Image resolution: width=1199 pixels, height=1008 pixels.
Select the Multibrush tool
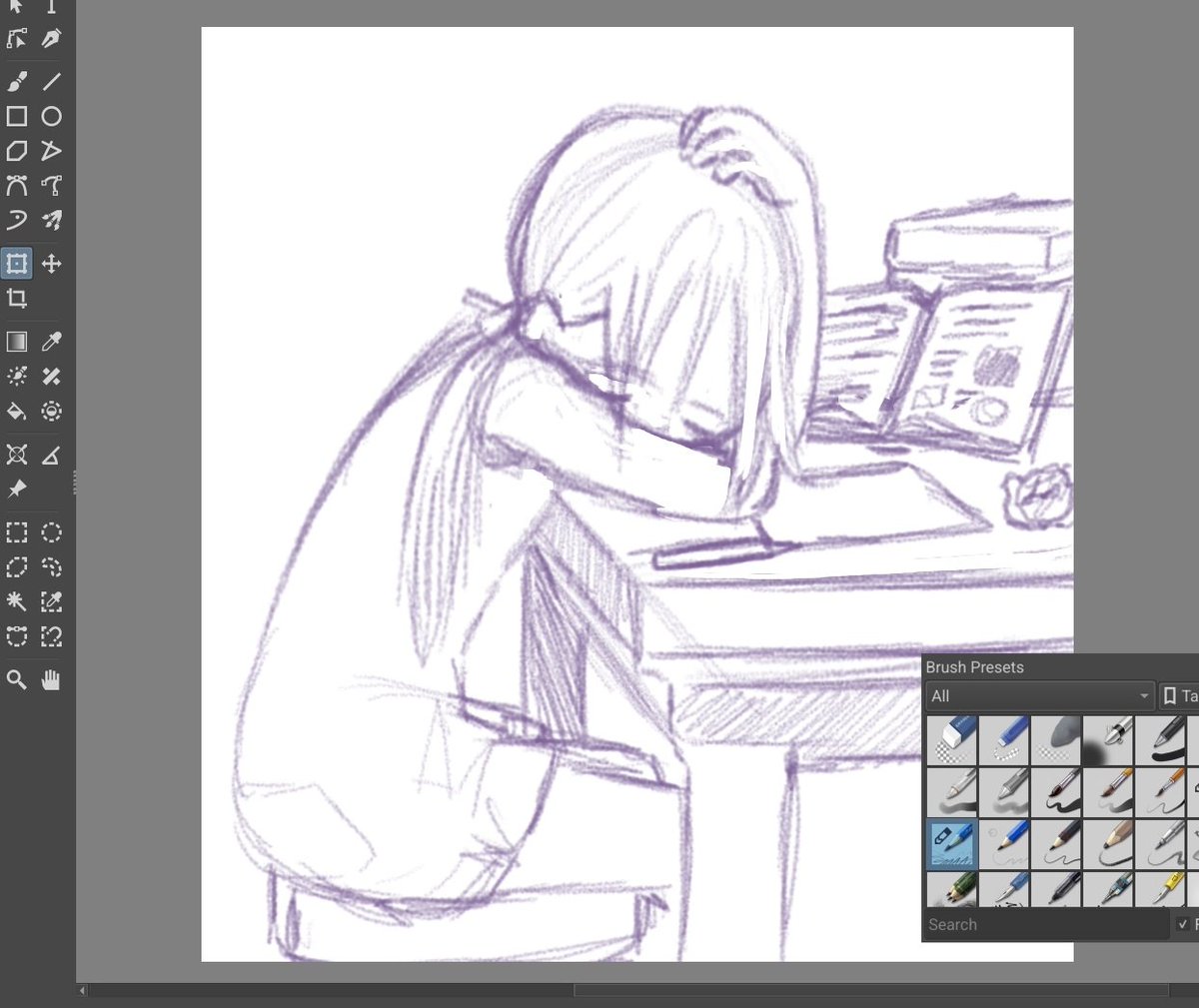click(51, 220)
